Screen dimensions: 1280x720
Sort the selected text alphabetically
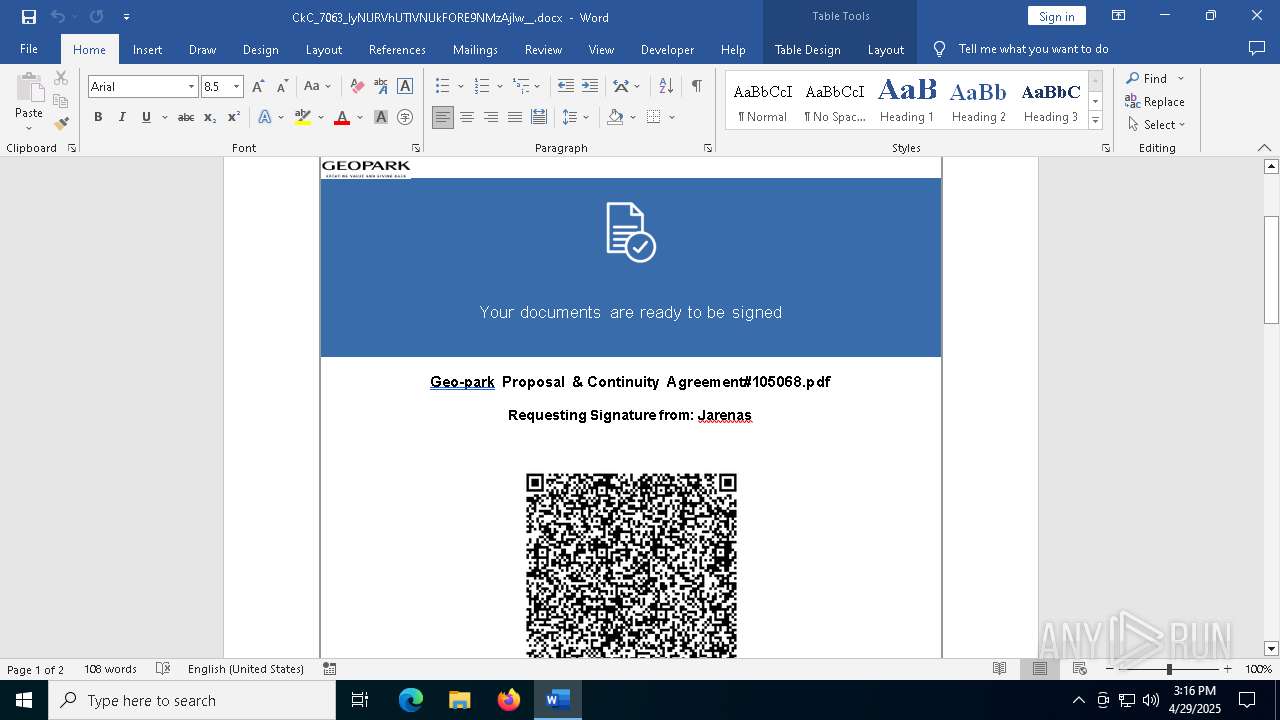pyautogui.click(x=666, y=87)
